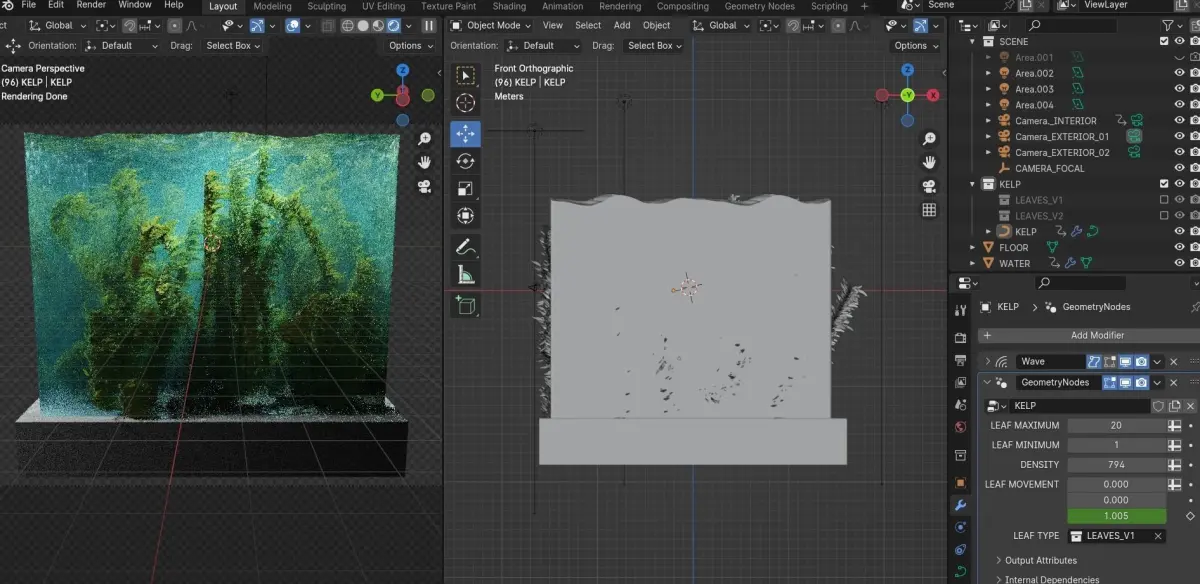Pick the Add Cube tool

(x=466, y=305)
